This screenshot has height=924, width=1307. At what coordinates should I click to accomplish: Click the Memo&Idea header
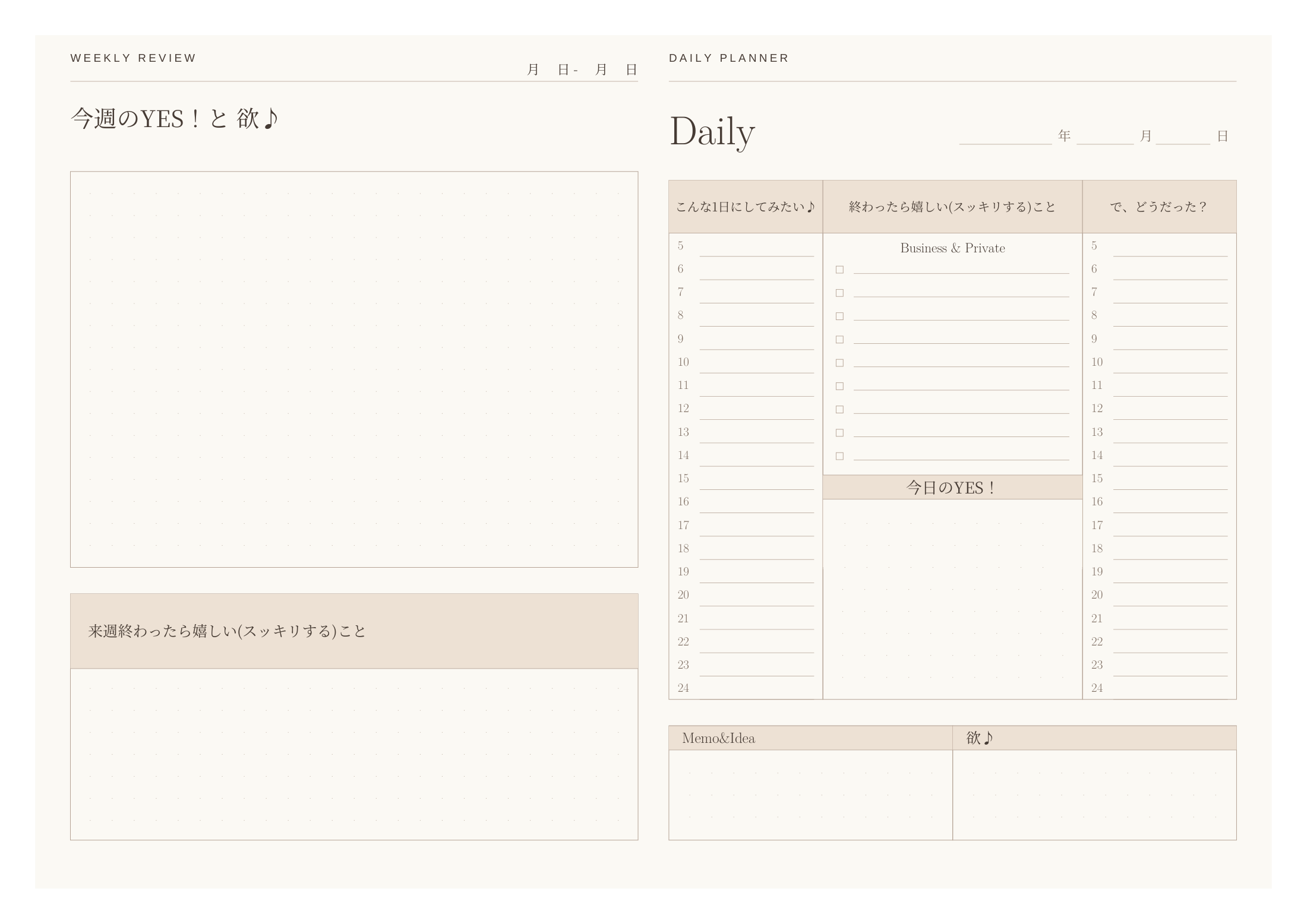click(x=810, y=738)
